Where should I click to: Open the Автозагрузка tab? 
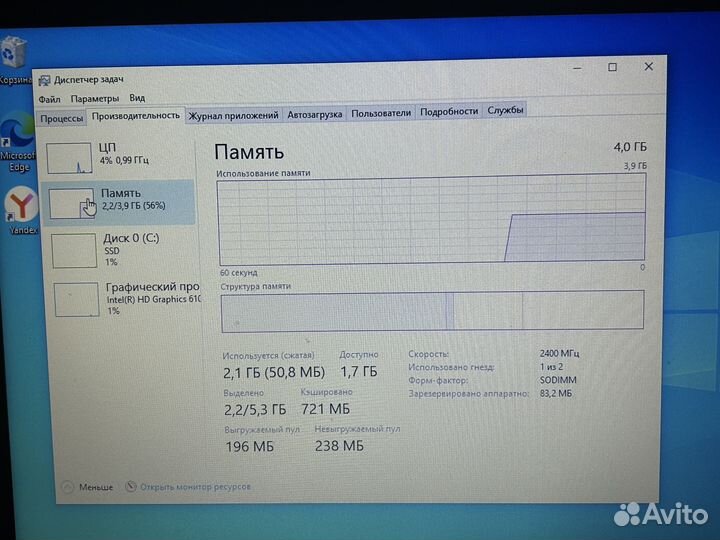(x=315, y=114)
